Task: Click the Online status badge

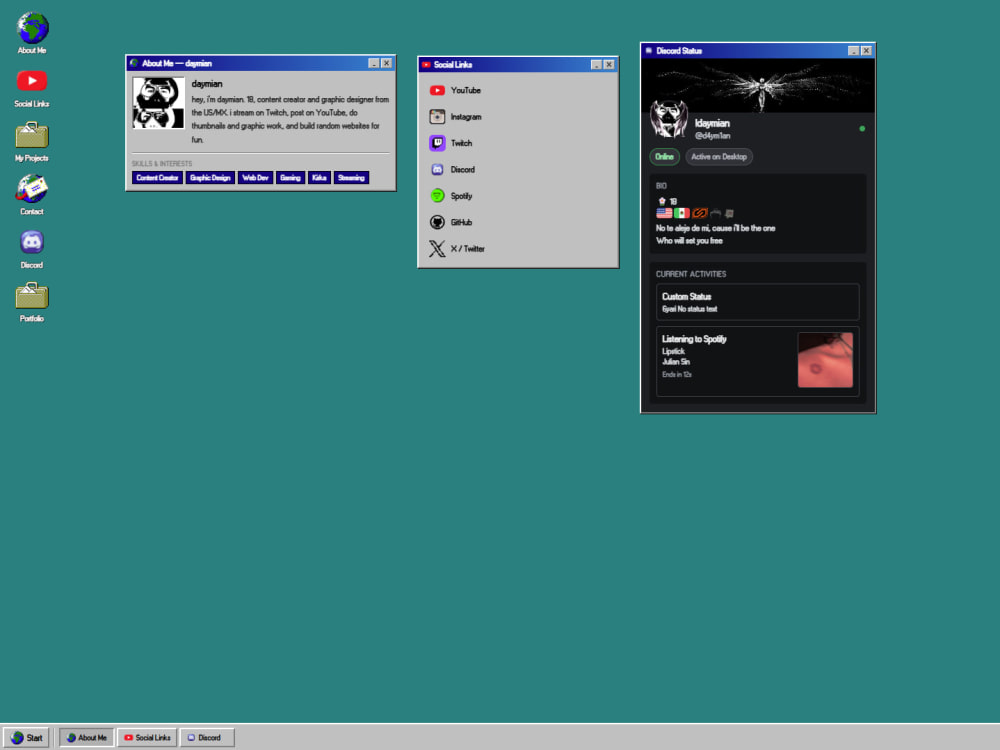Action: [664, 157]
